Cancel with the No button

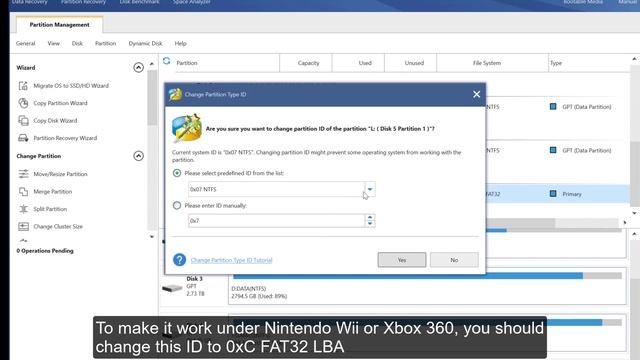454,260
